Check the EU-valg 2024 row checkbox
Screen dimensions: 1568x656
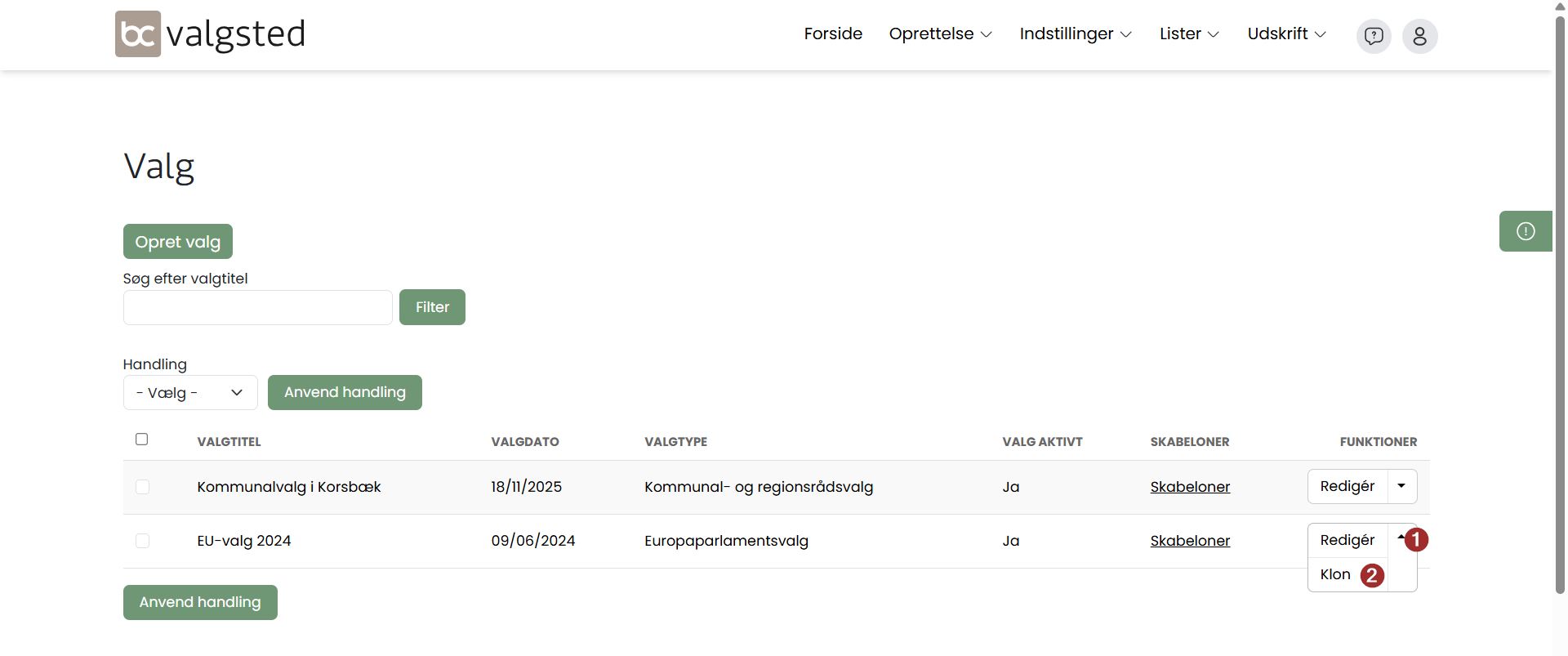tap(142, 541)
